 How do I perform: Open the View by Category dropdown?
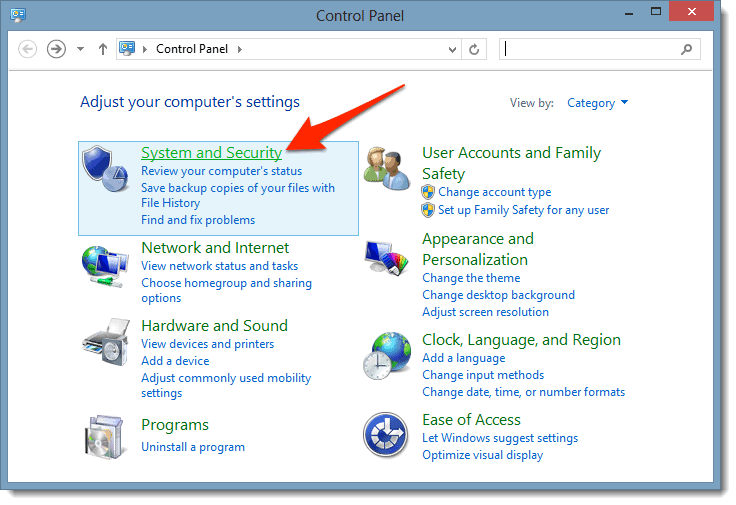[597, 103]
